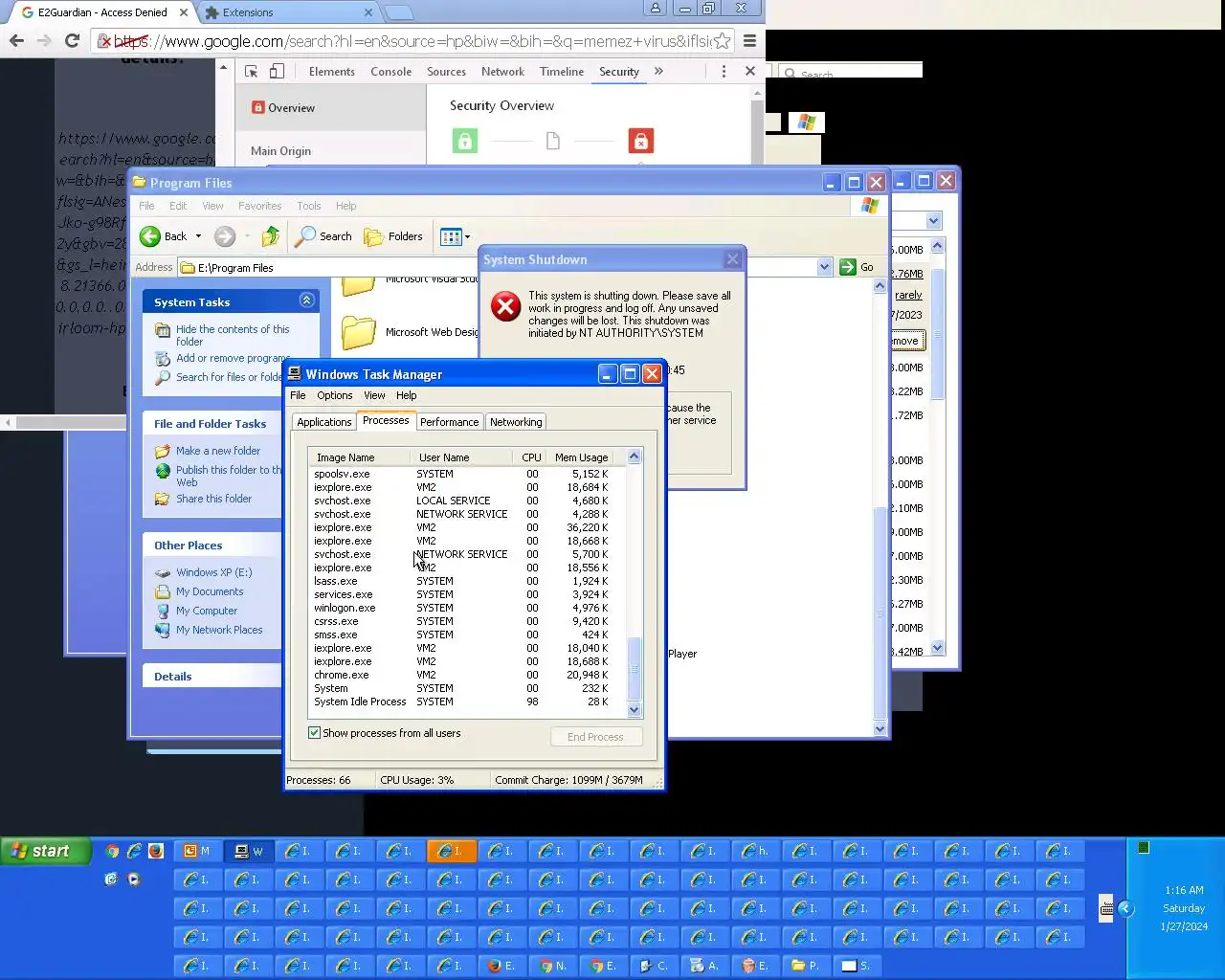Open the File menu in Task Manager
The image size is (1225, 980).
[298, 395]
